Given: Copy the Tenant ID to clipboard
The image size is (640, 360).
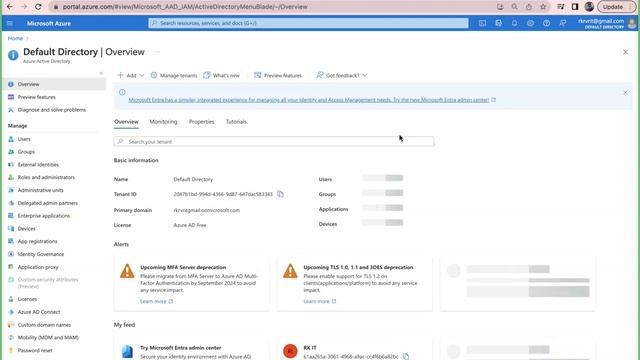Looking at the screenshot, I should pyautogui.click(x=280, y=194).
